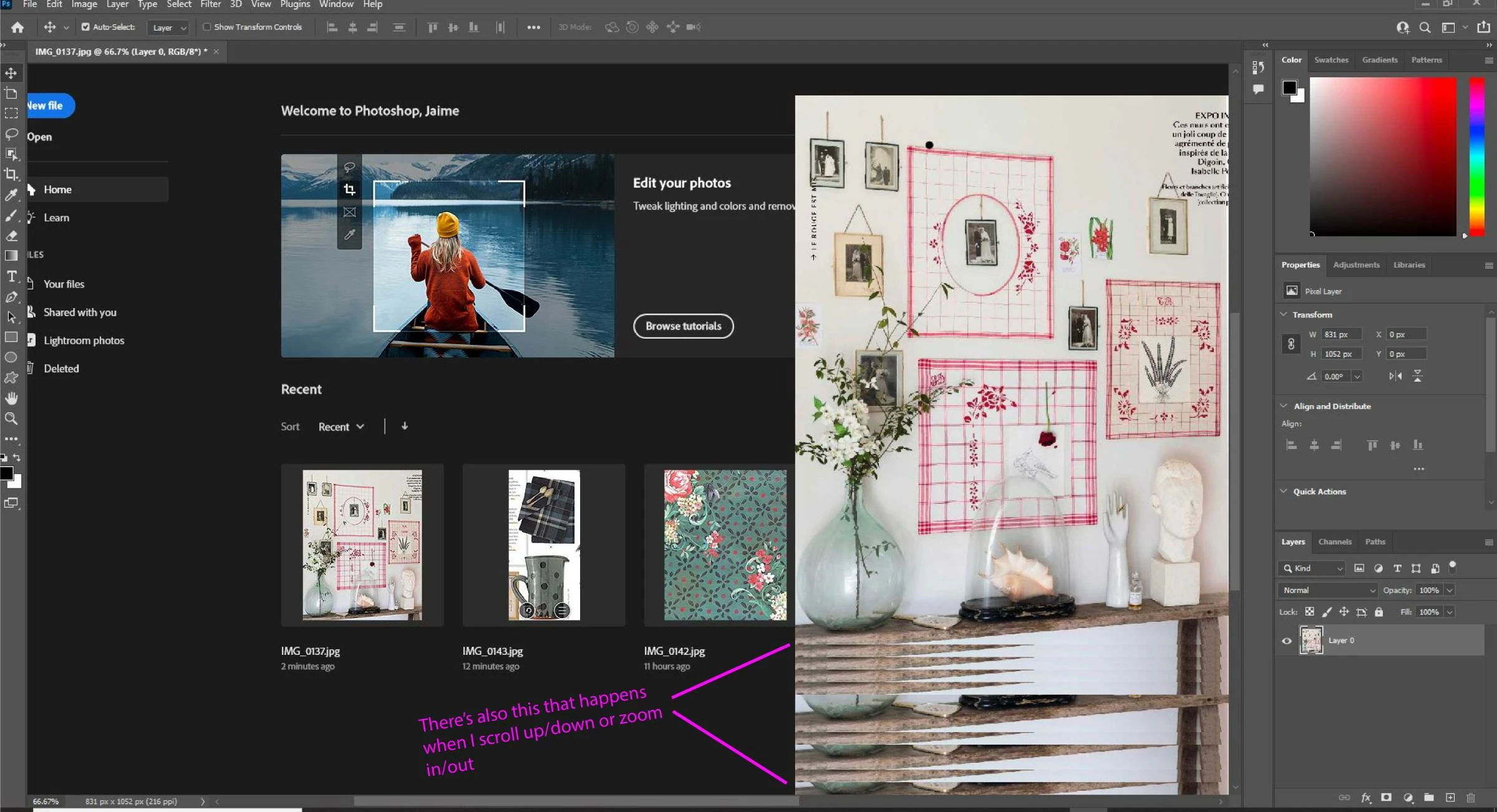Switch to the Swatches tab
The image size is (1497, 812).
tap(1331, 60)
